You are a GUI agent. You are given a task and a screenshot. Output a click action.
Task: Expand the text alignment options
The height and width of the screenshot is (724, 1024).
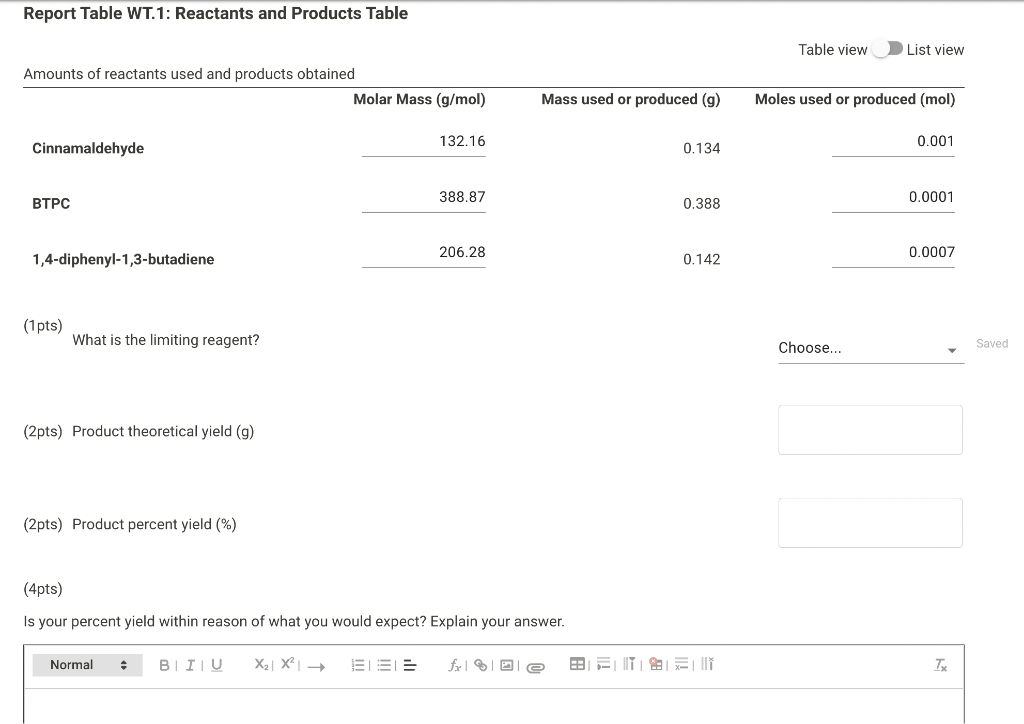[x=408, y=664]
